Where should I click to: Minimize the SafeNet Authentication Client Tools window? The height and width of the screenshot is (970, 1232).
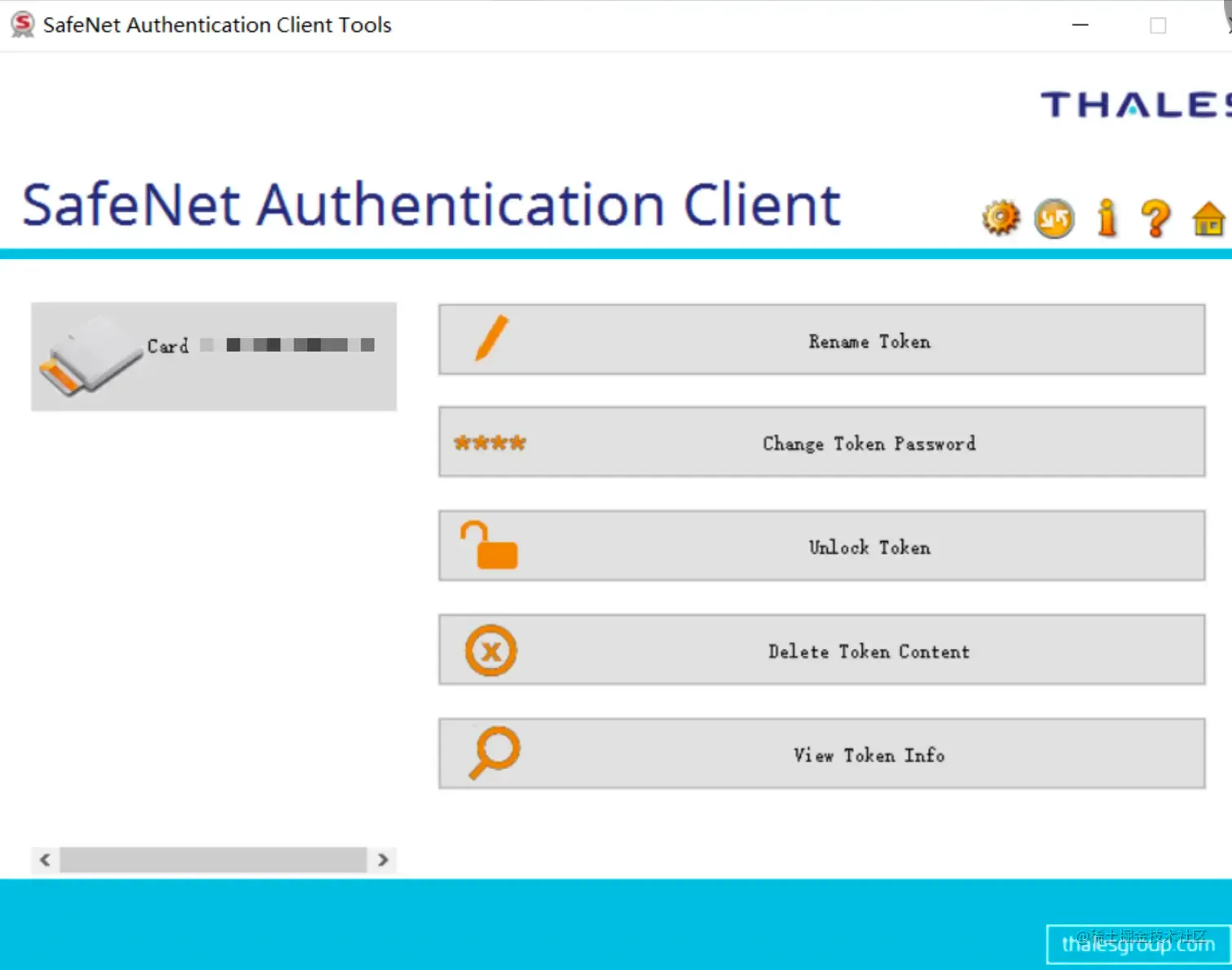pos(1080,25)
